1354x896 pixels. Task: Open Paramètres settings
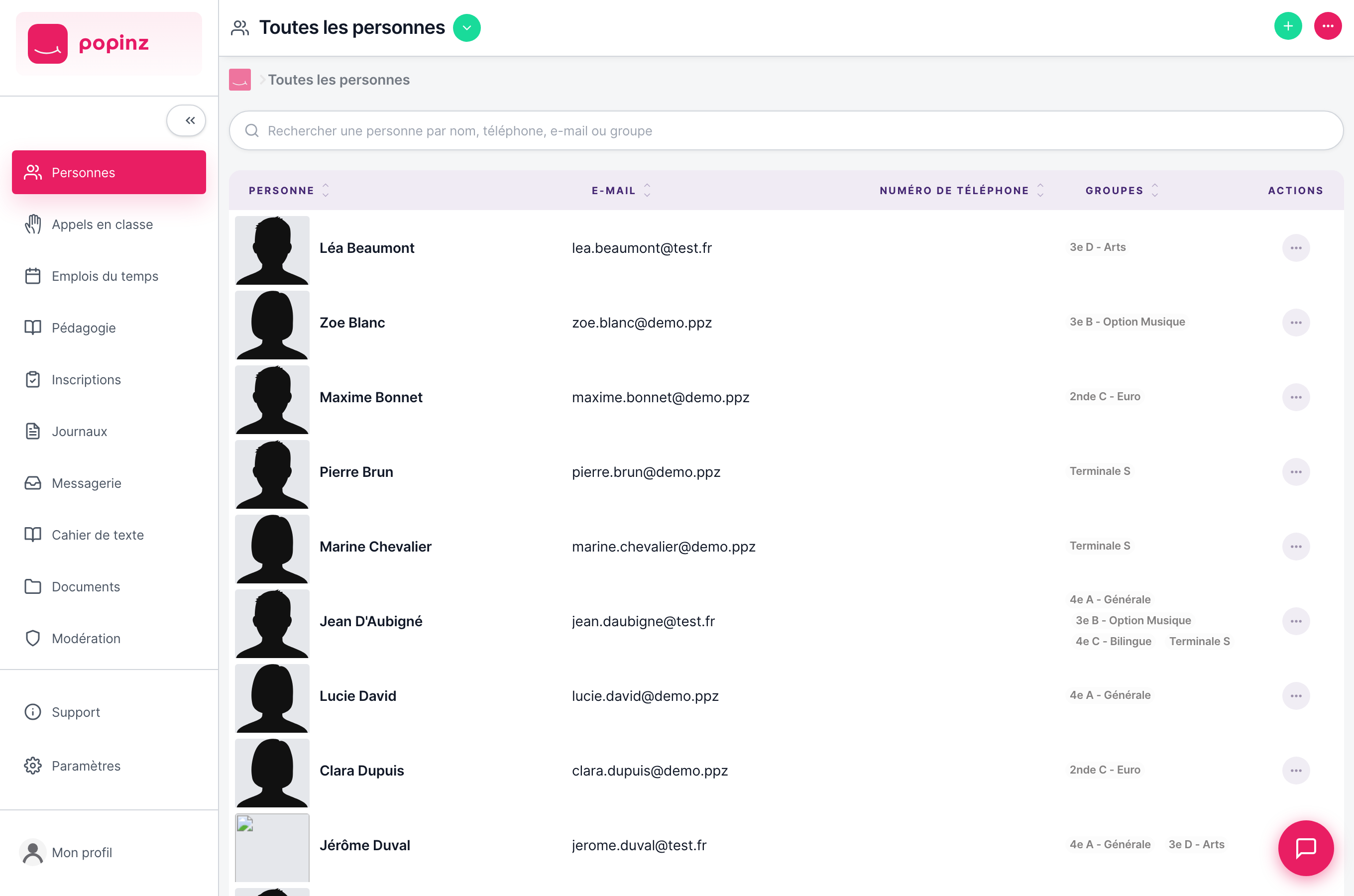(109, 766)
